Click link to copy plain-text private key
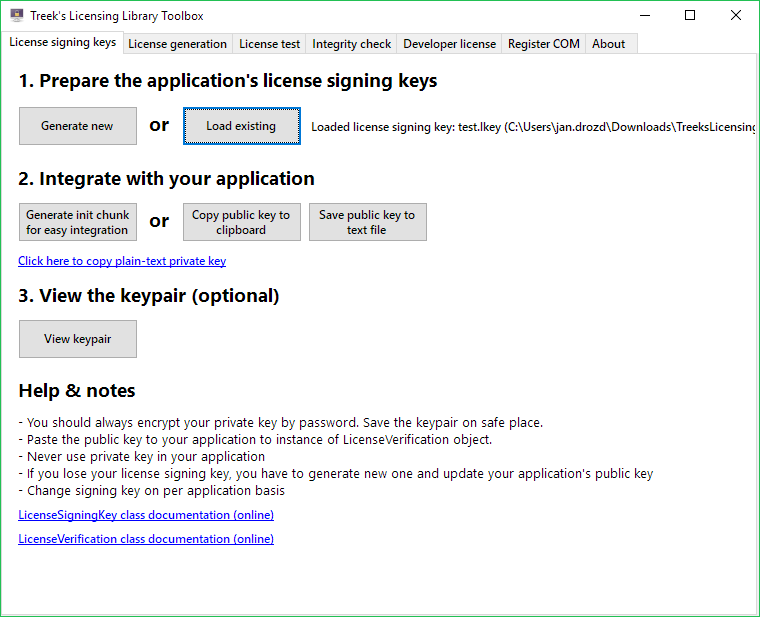Screen dimensions: 760x617 pos(122,261)
